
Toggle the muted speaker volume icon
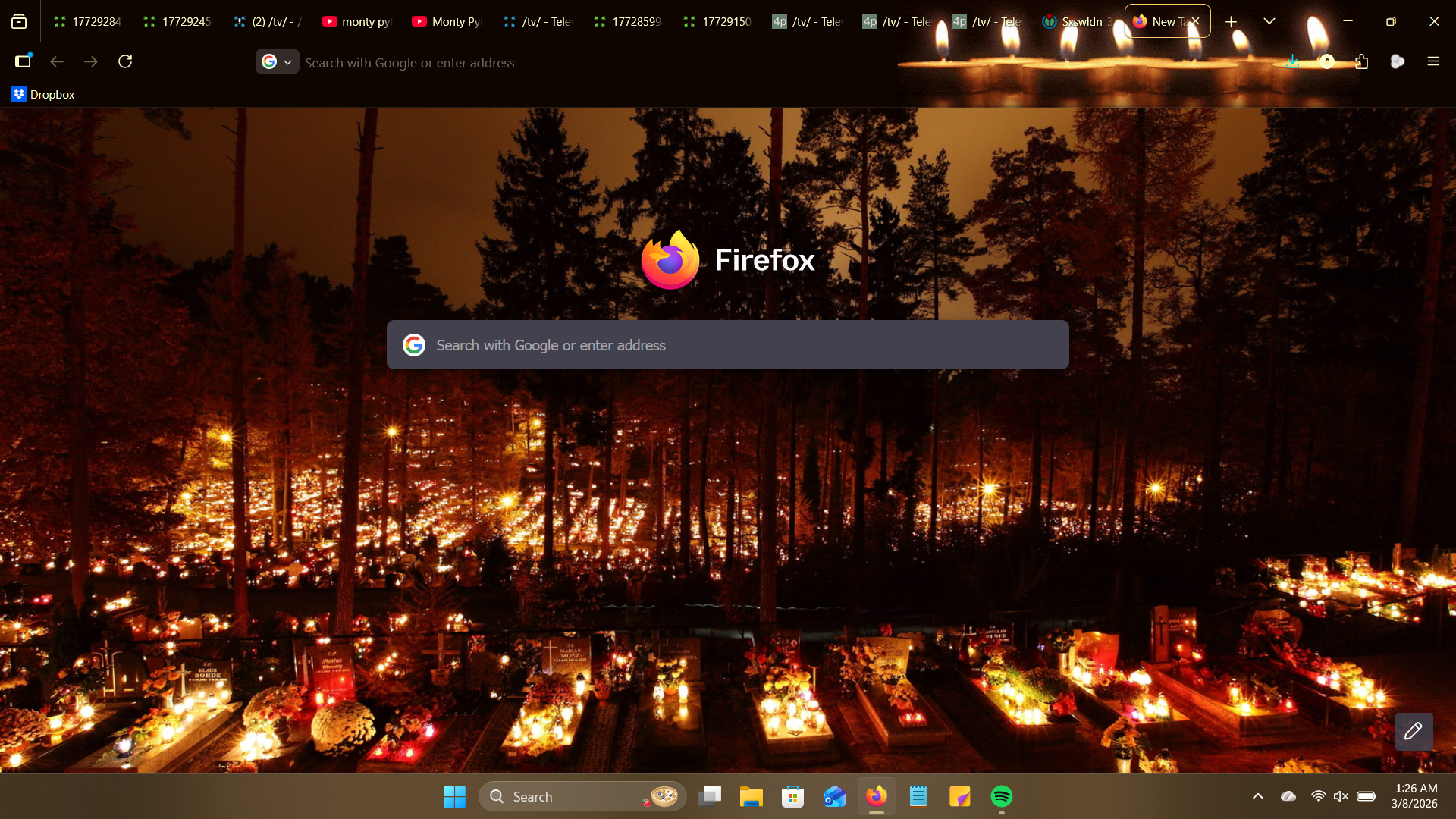(x=1341, y=796)
